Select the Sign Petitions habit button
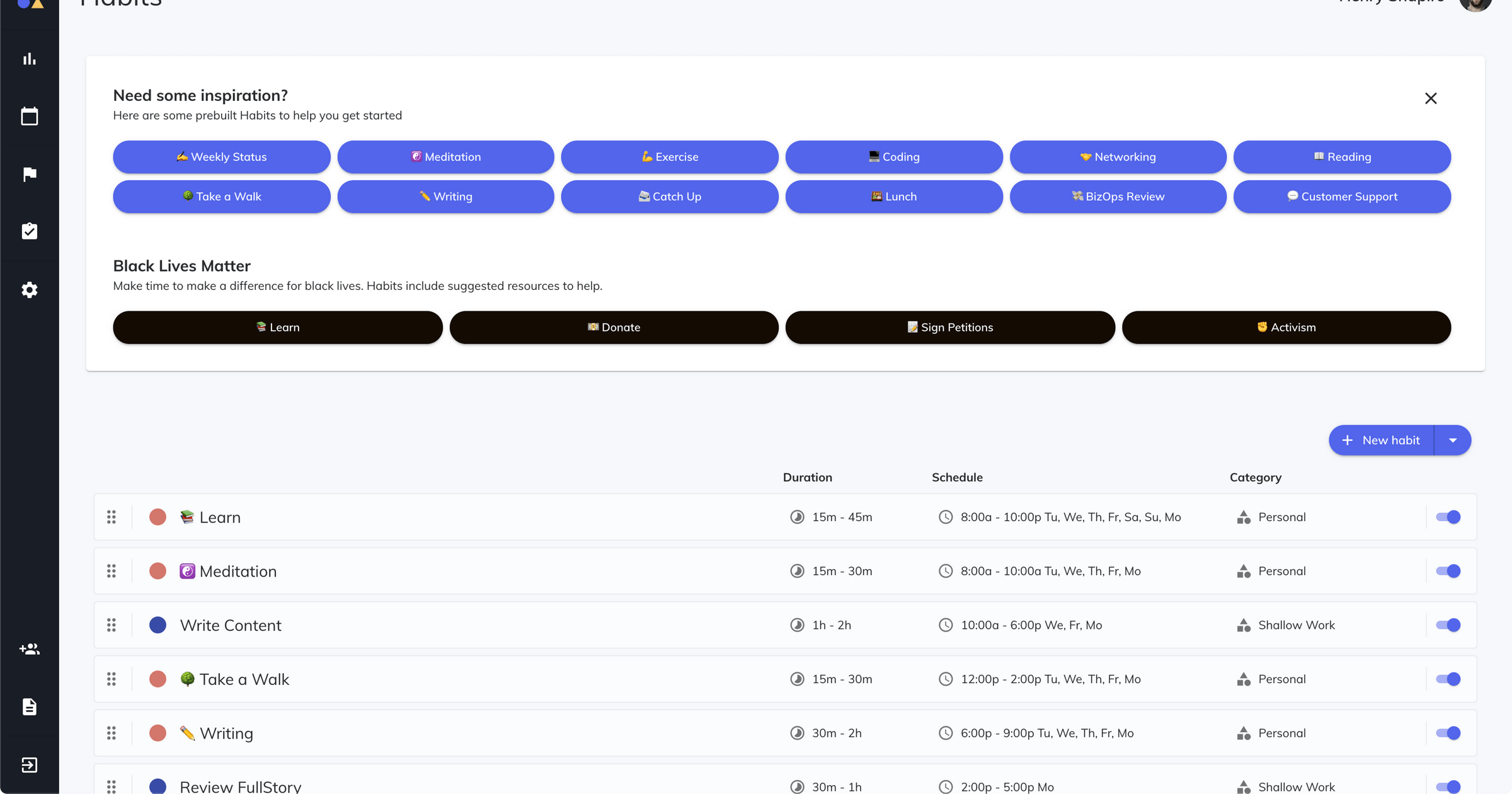Screen dimensions: 1512x794 point(949,328)
